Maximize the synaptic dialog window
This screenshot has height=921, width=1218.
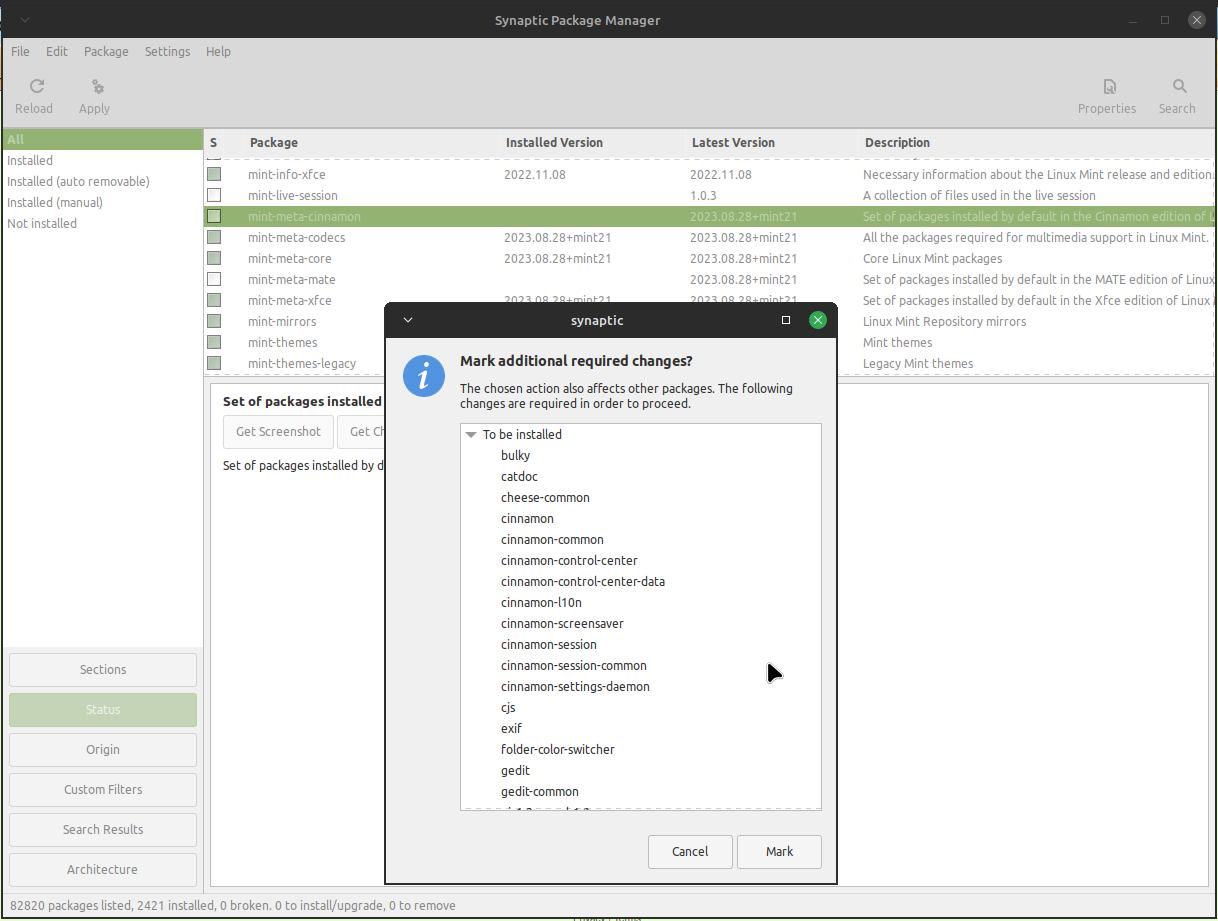[786, 320]
